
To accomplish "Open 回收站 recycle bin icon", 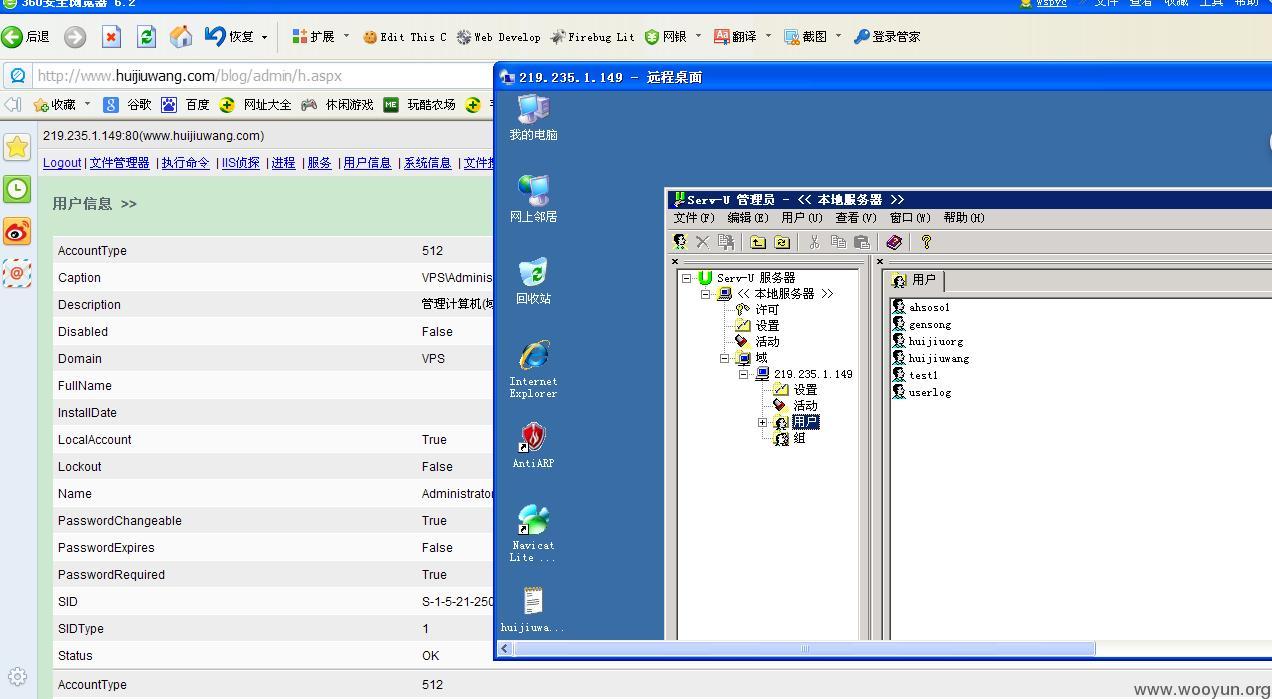I will pos(533,281).
